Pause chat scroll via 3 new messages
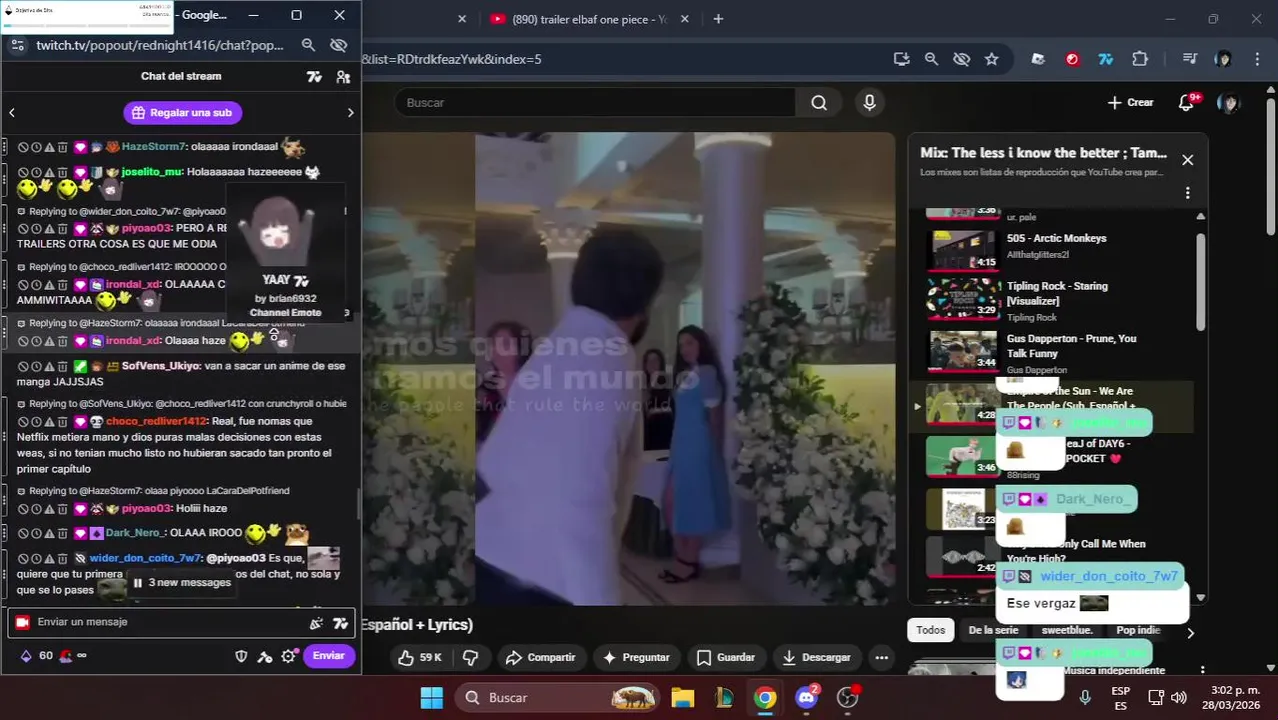1278x720 pixels. coord(181,583)
